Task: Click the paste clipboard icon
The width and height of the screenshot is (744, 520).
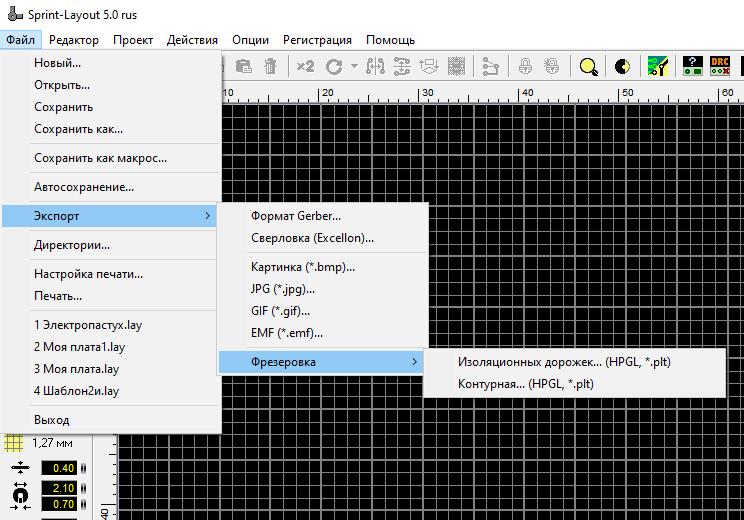Action: coord(243,66)
